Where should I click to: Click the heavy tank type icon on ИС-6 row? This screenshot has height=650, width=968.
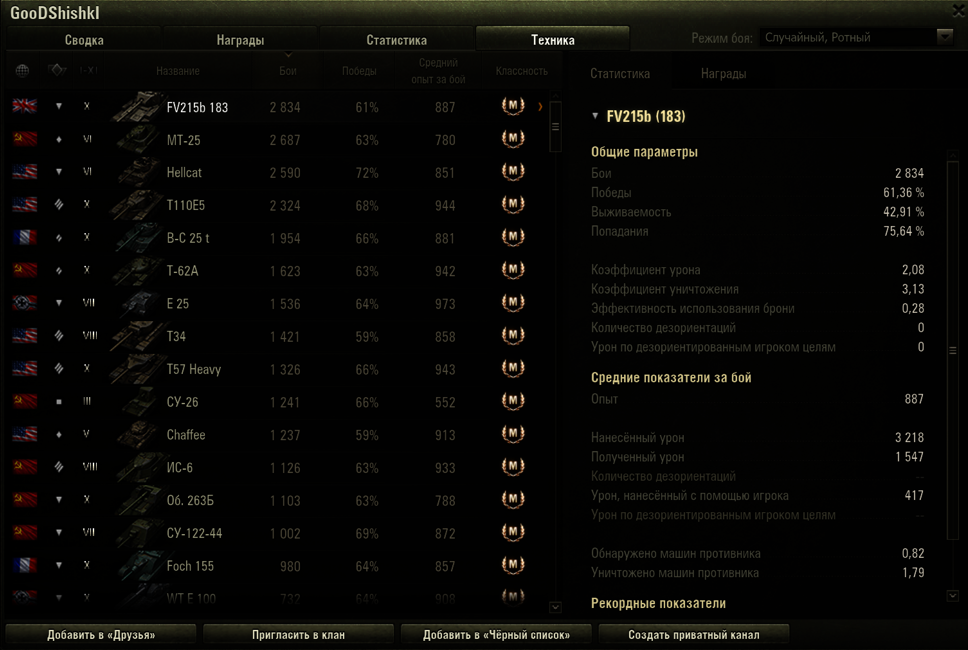[x=59, y=467]
